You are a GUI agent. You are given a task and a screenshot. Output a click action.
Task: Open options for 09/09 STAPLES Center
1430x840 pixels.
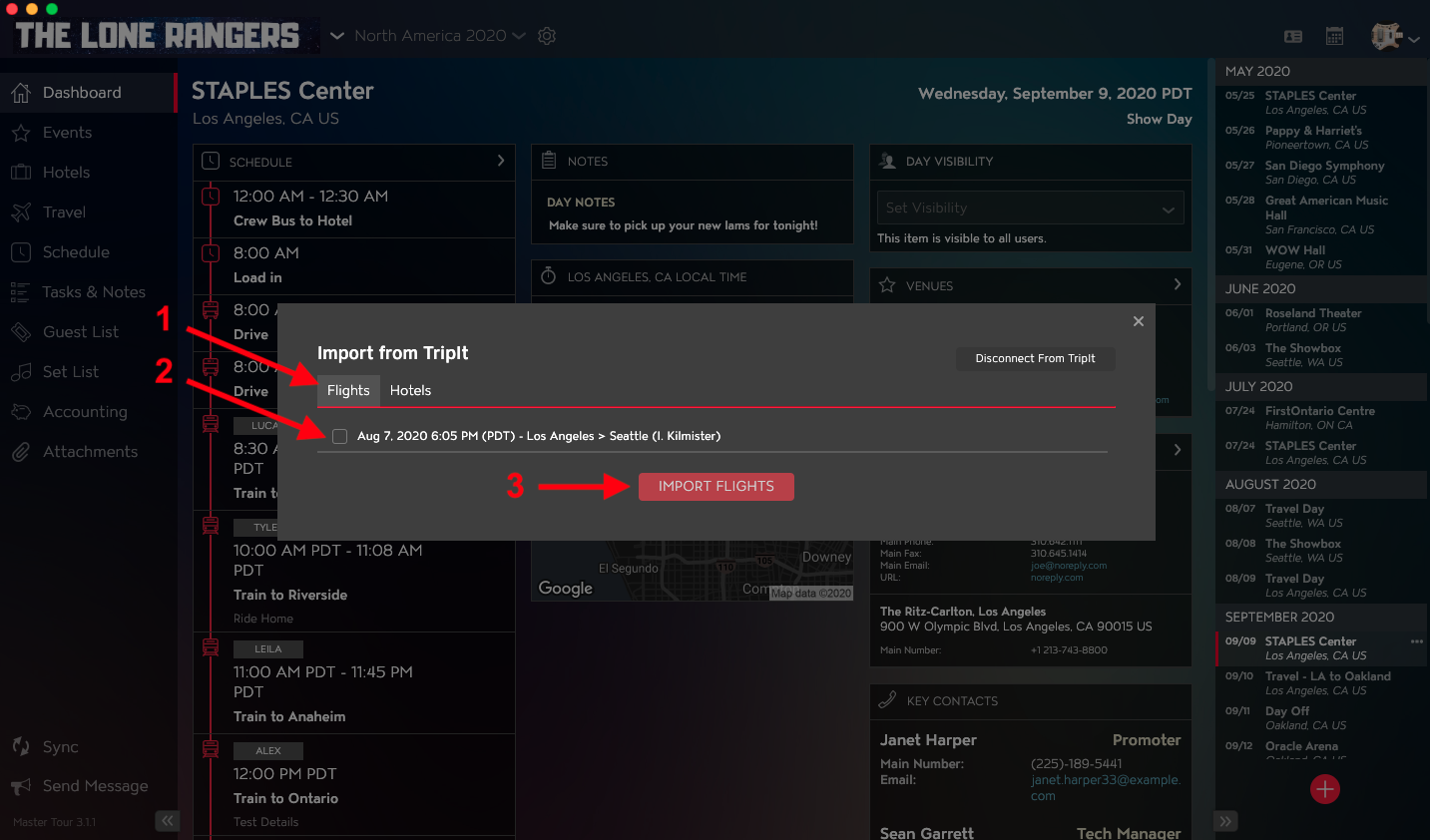(x=1417, y=641)
